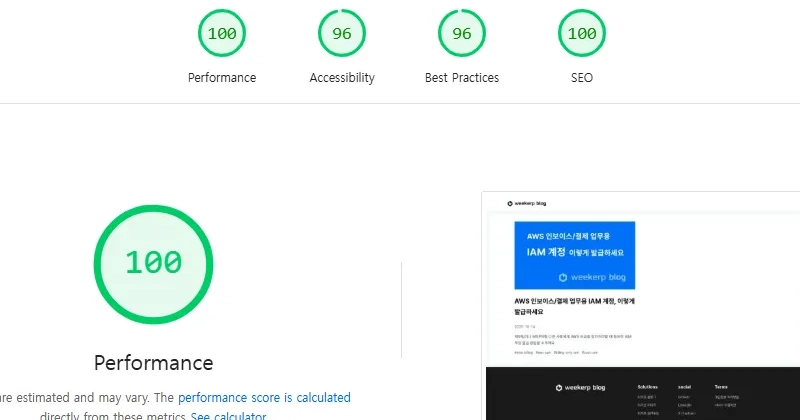Go to the SEO 100 score gauge
800x420 pixels.
coord(582,33)
